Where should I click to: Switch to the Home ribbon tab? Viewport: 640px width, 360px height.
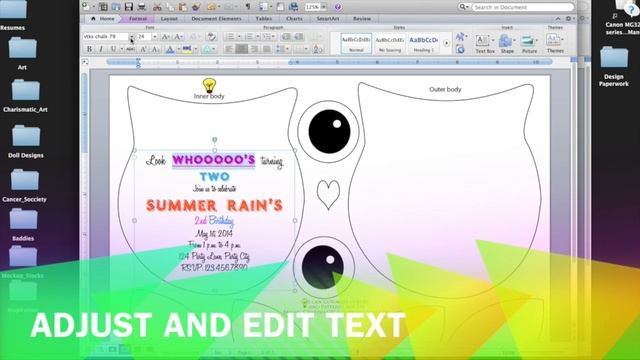[103, 19]
